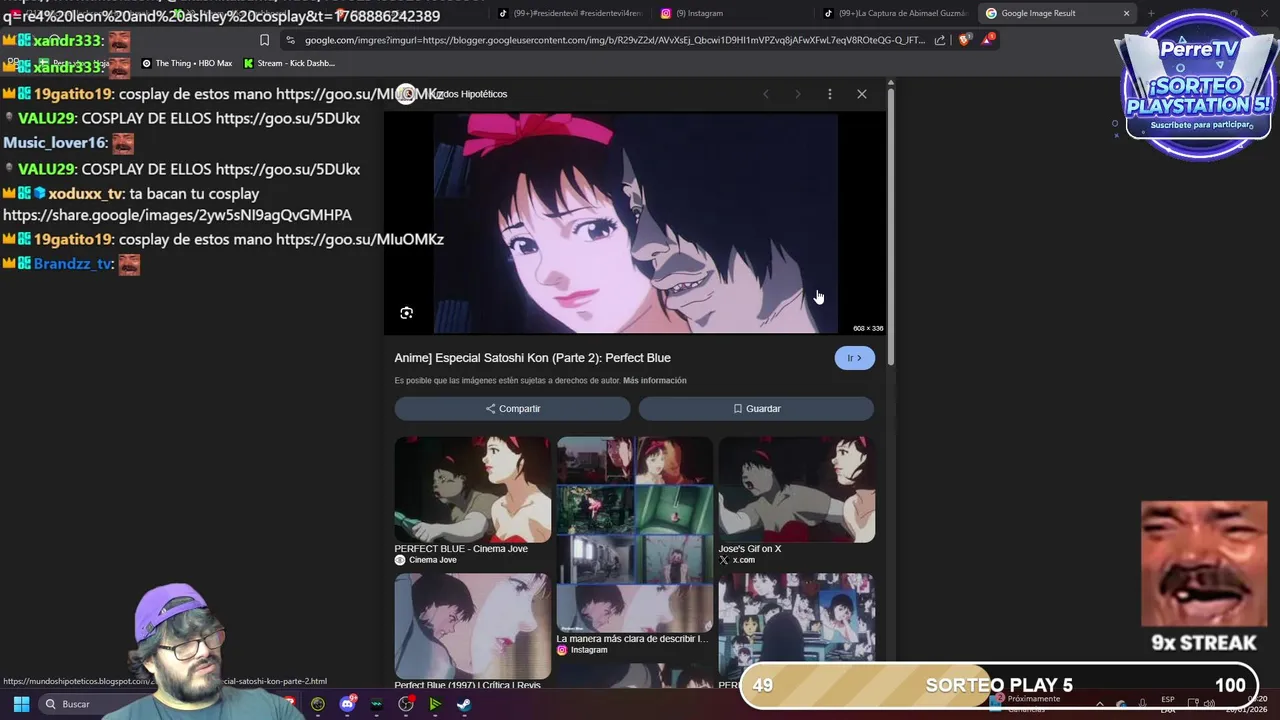Click the main Perfect Blue preview image
Image resolution: width=1280 pixels, height=720 pixels.
[x=635, y=222]
